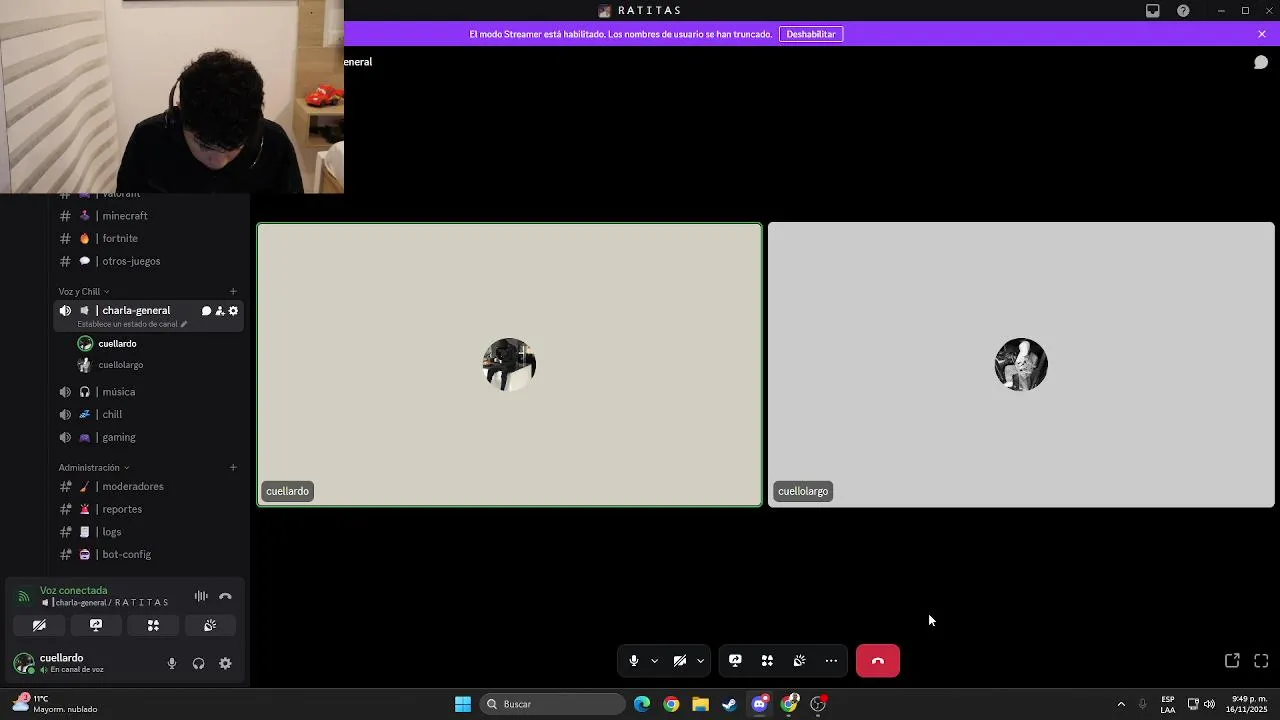Viewport: 1280px width, 720px height.
Task: Click the taskbar Buscar search box
Action: (x=553, y=704)
